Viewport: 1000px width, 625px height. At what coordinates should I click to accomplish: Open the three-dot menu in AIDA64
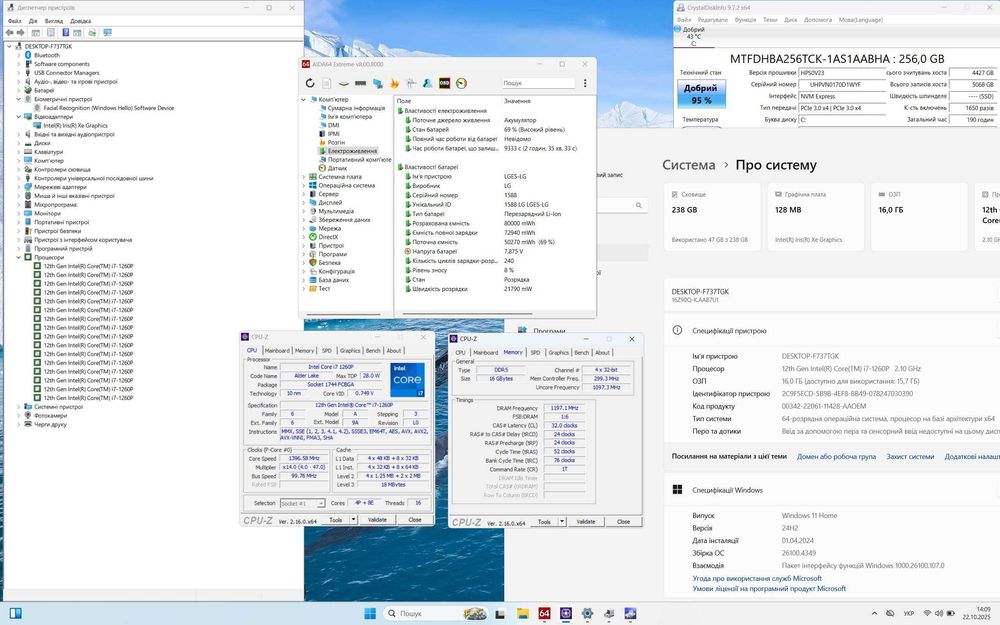(x=585, y=83)
